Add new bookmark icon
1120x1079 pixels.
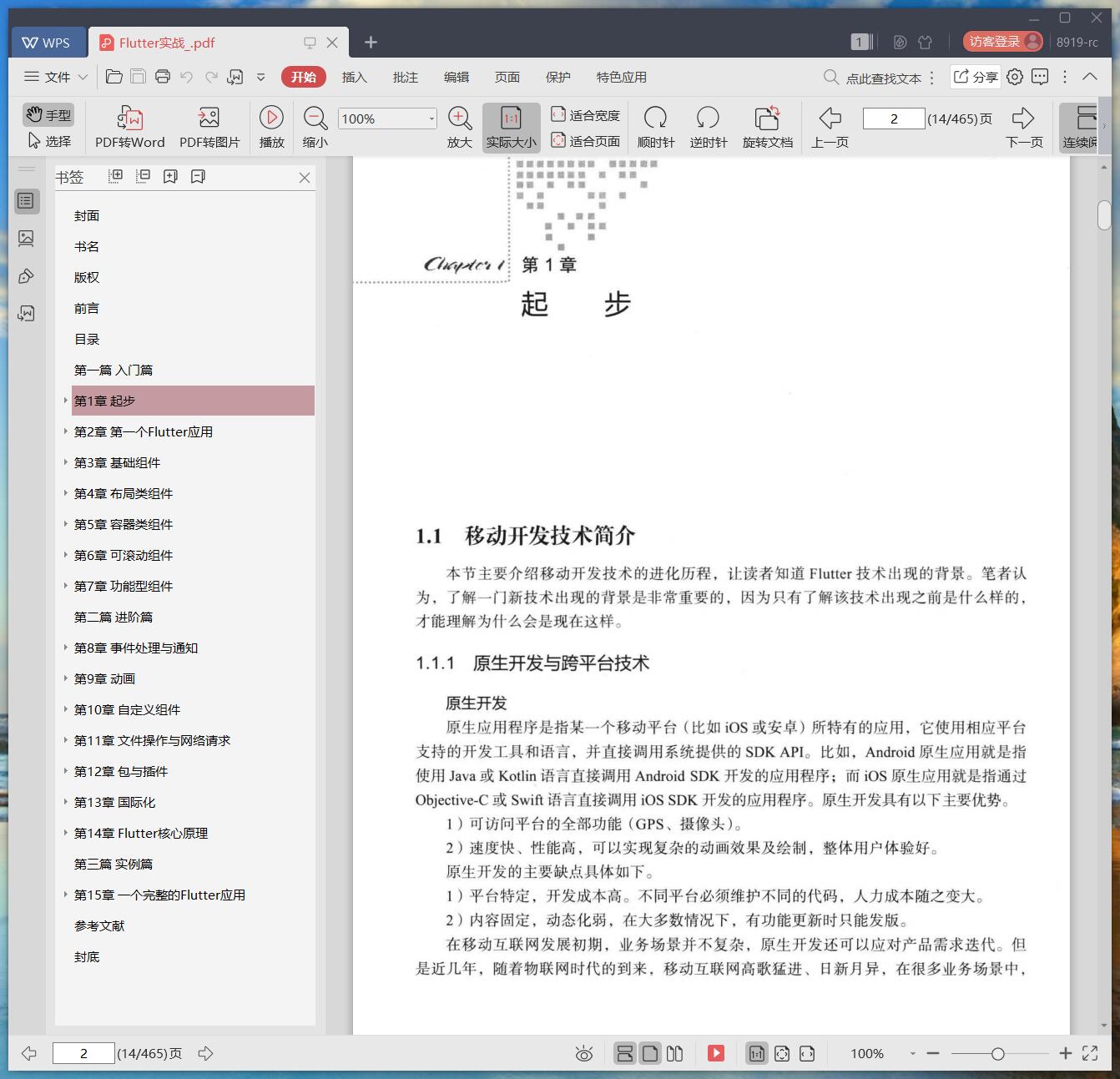[x=170, y=176]
